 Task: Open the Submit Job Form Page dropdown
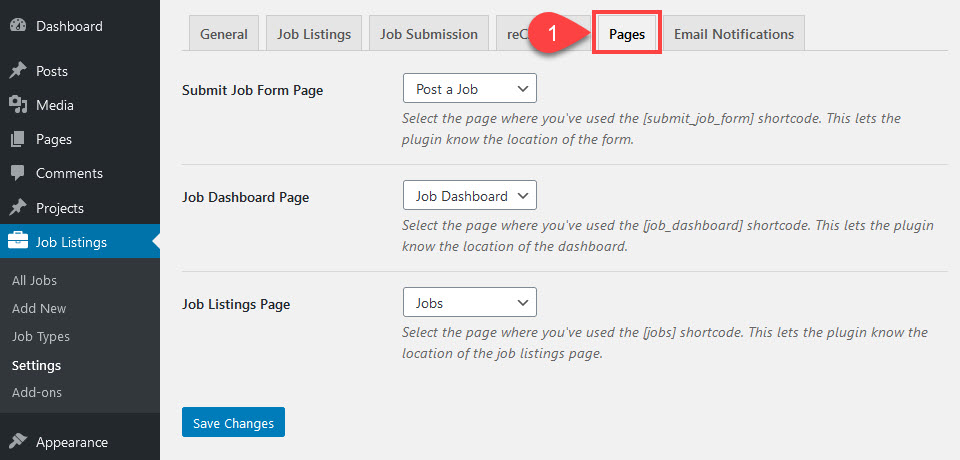tap(470, 89)
